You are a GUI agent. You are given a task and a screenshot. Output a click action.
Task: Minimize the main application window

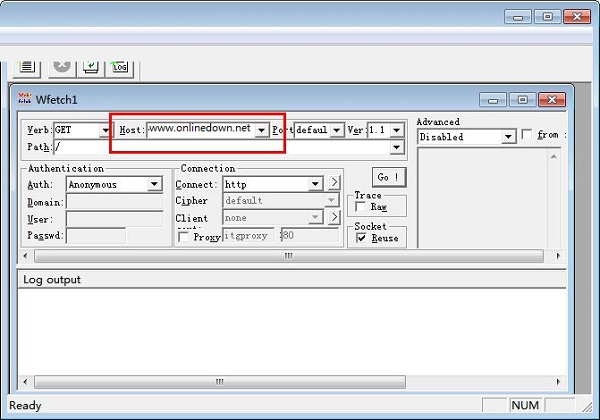point(518,17)
